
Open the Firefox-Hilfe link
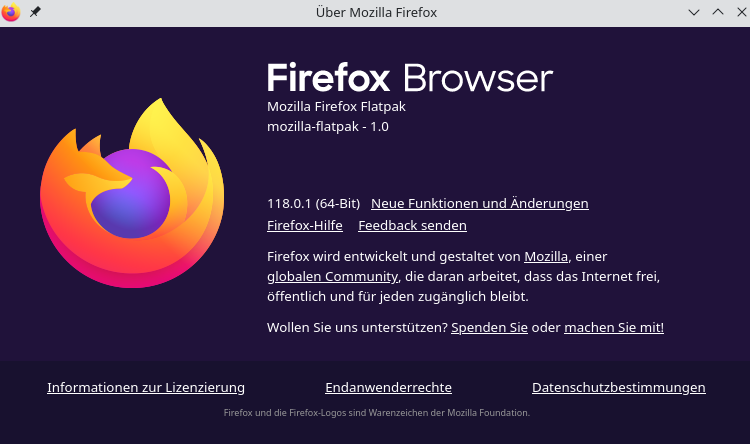point(305,226)
